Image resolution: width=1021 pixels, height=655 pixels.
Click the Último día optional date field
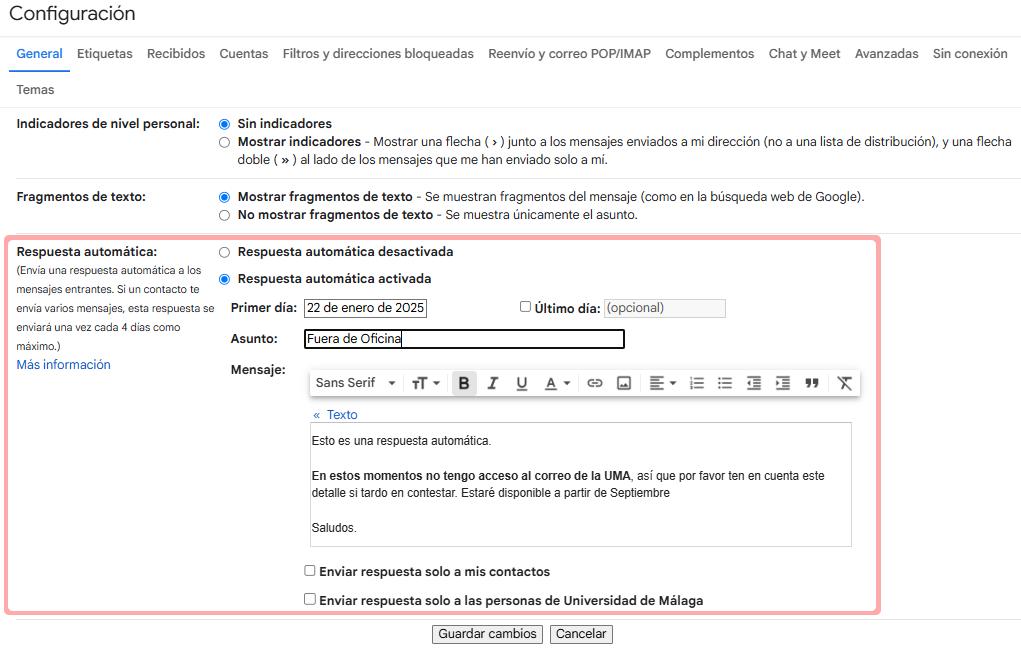(665, 308)
